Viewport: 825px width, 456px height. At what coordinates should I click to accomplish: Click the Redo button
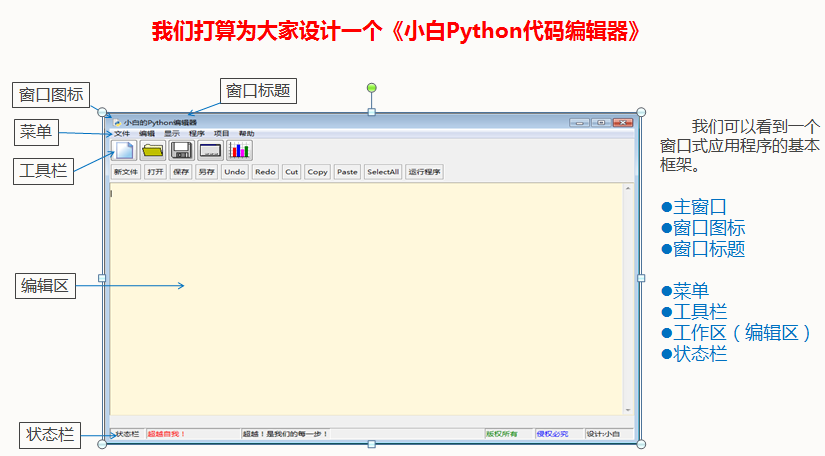(265, 172)
